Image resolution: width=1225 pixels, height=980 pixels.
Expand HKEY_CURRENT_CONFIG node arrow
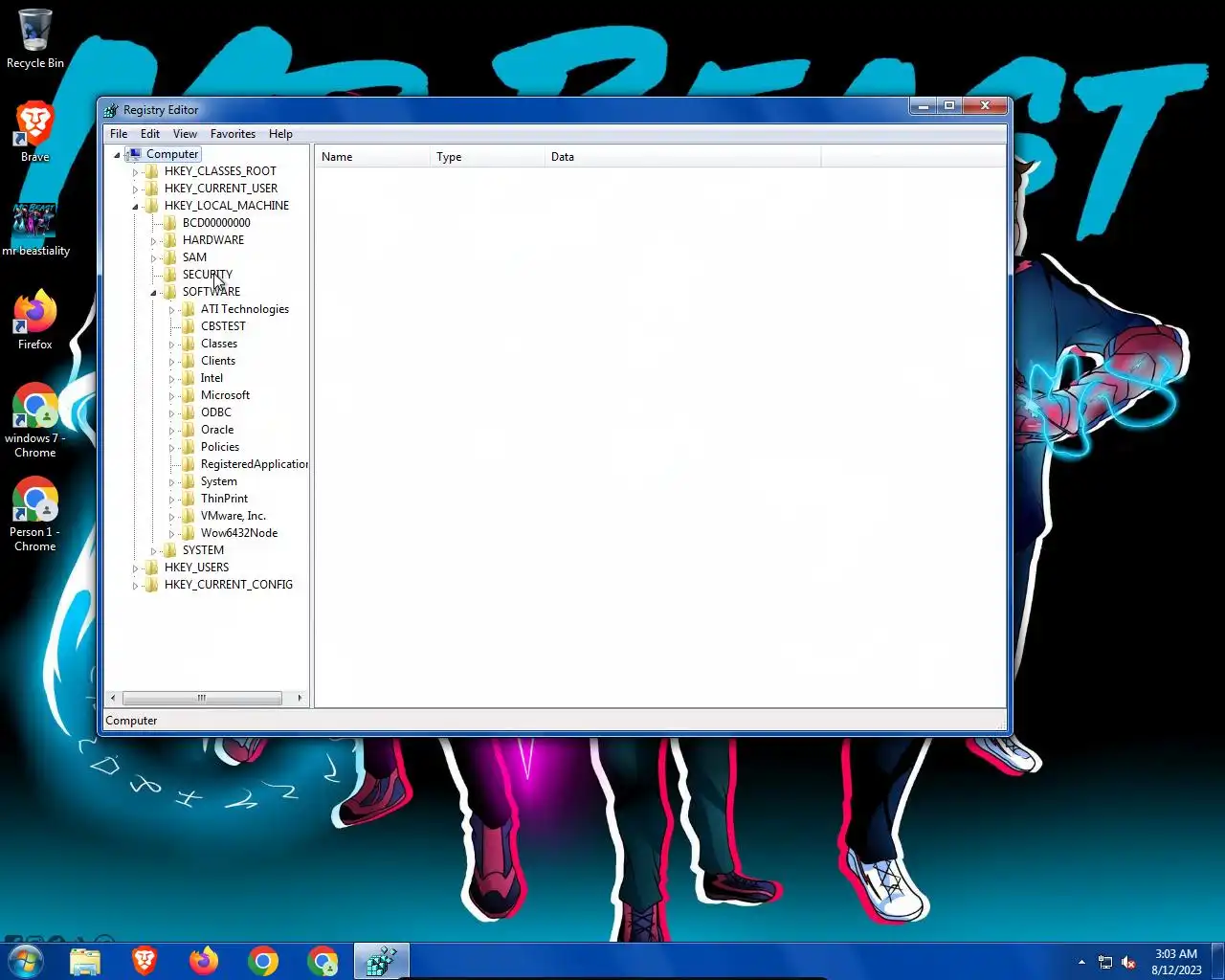point(135,586)
